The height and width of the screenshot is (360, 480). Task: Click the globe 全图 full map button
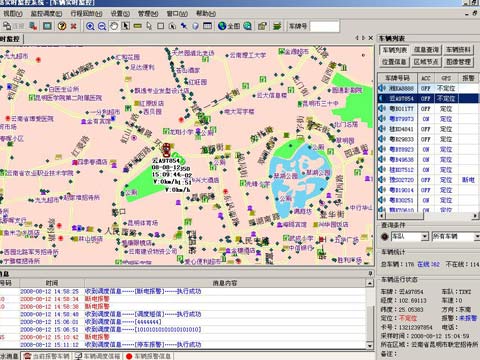229,26
